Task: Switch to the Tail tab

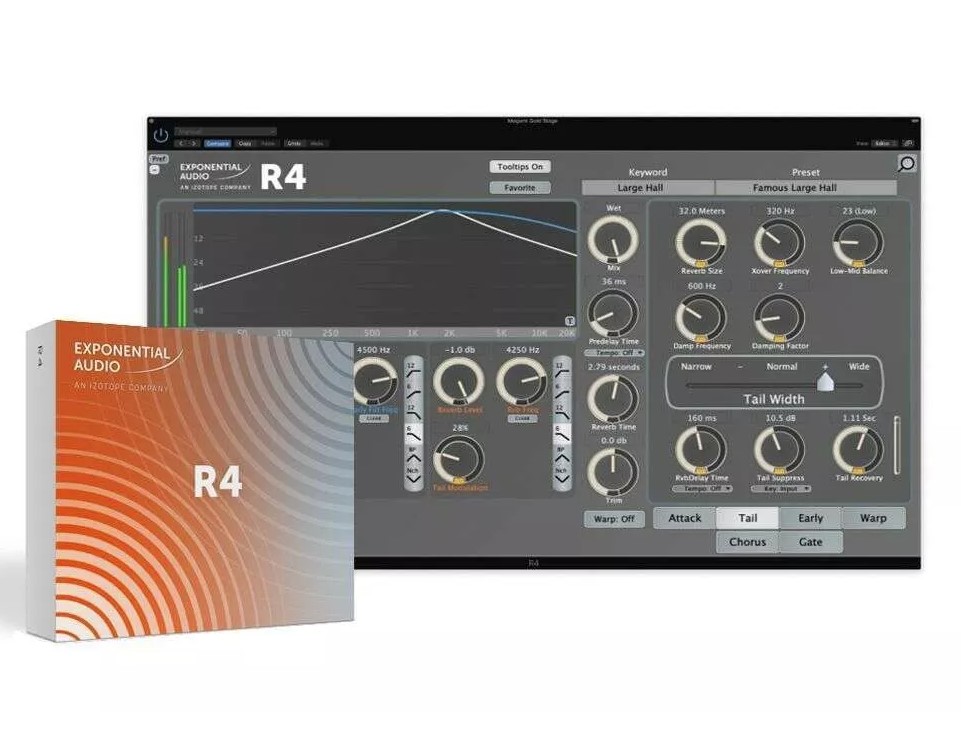Action: [x=748, y=518]
